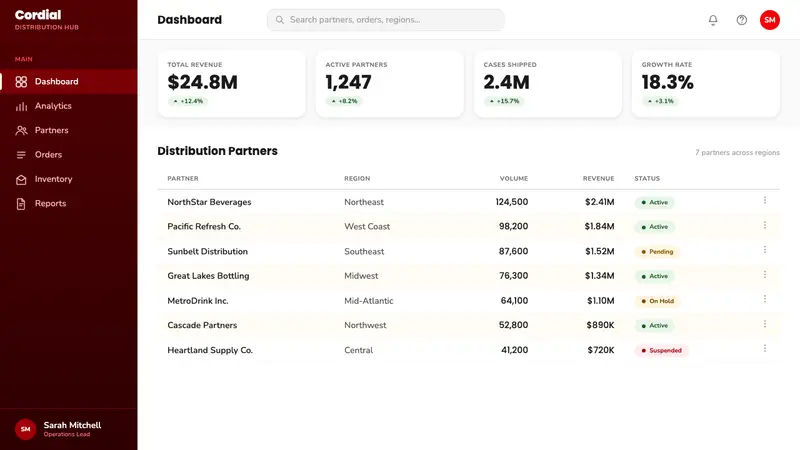Open row menu for Great Lakes Bottling

tap(764, 274)
